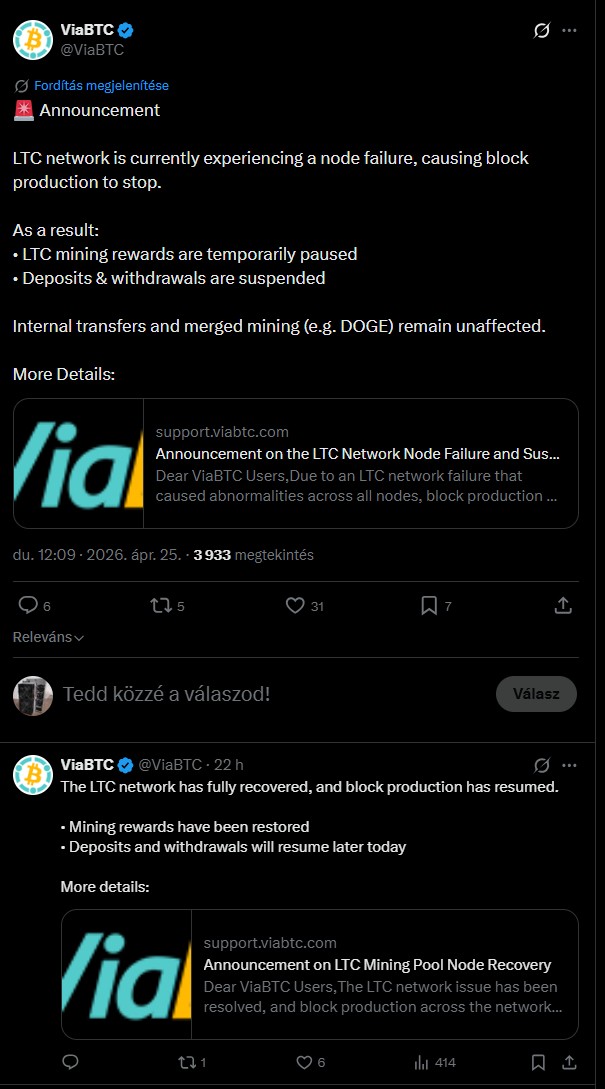Viewport: 605px width, 1089px height.
Task: Share the main announcement tweet
Action: click(563, 605)
